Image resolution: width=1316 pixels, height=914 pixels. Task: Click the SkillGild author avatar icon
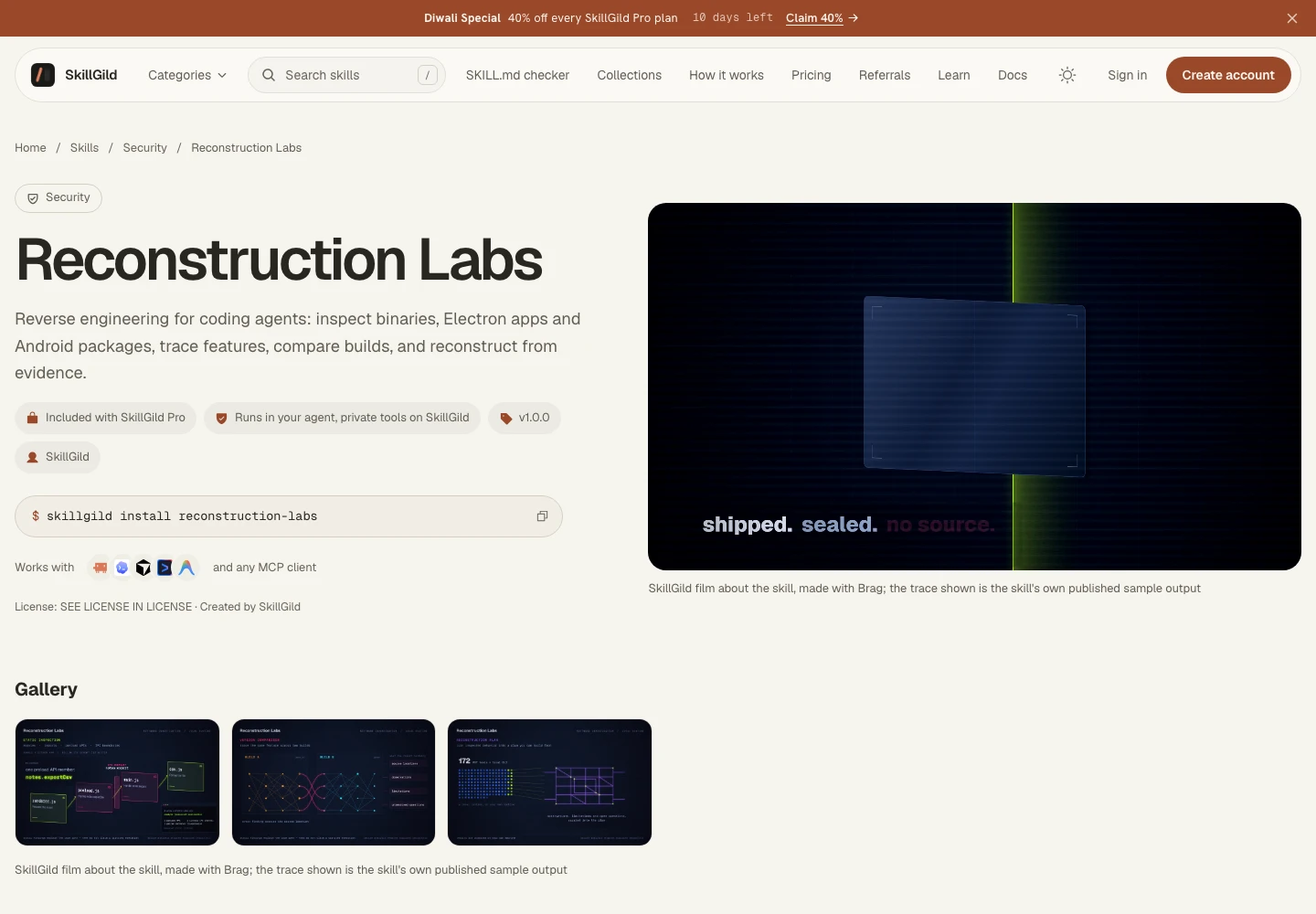[33, 457]
